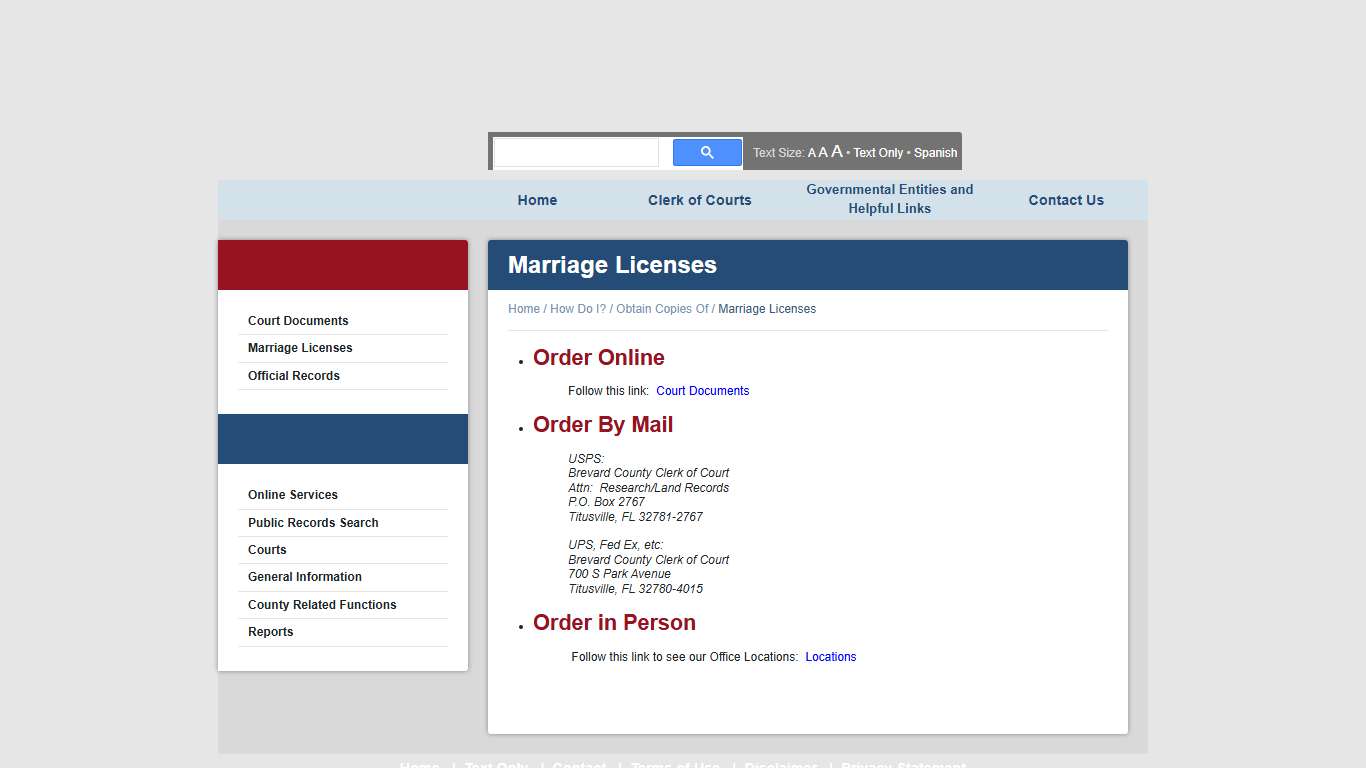This screenshot has height=768, width=1366.
Task: Open the Locations link under Order in Person
Action: (830, 656)
